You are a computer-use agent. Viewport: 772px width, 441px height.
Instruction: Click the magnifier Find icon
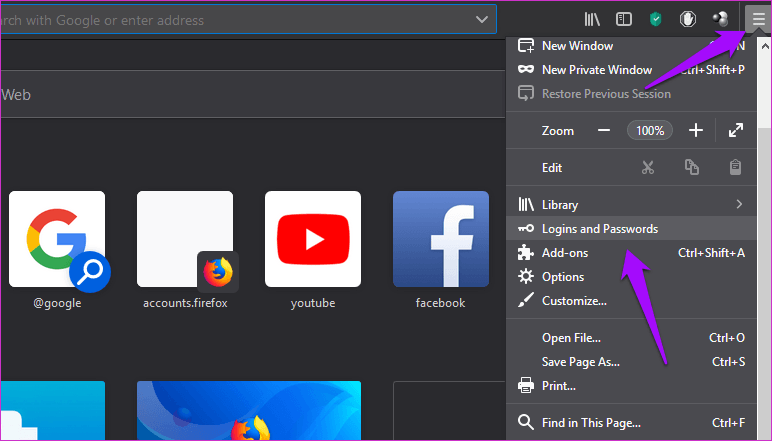526,422
